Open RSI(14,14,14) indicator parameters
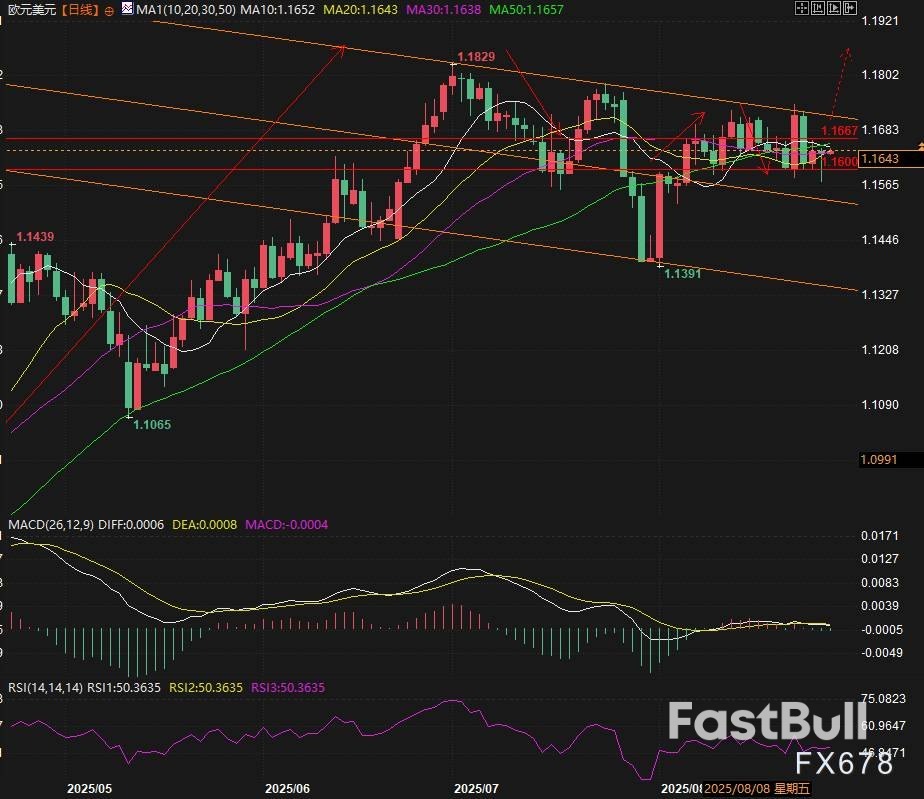The height and width of the screenshot is (799, 924). 45,687
